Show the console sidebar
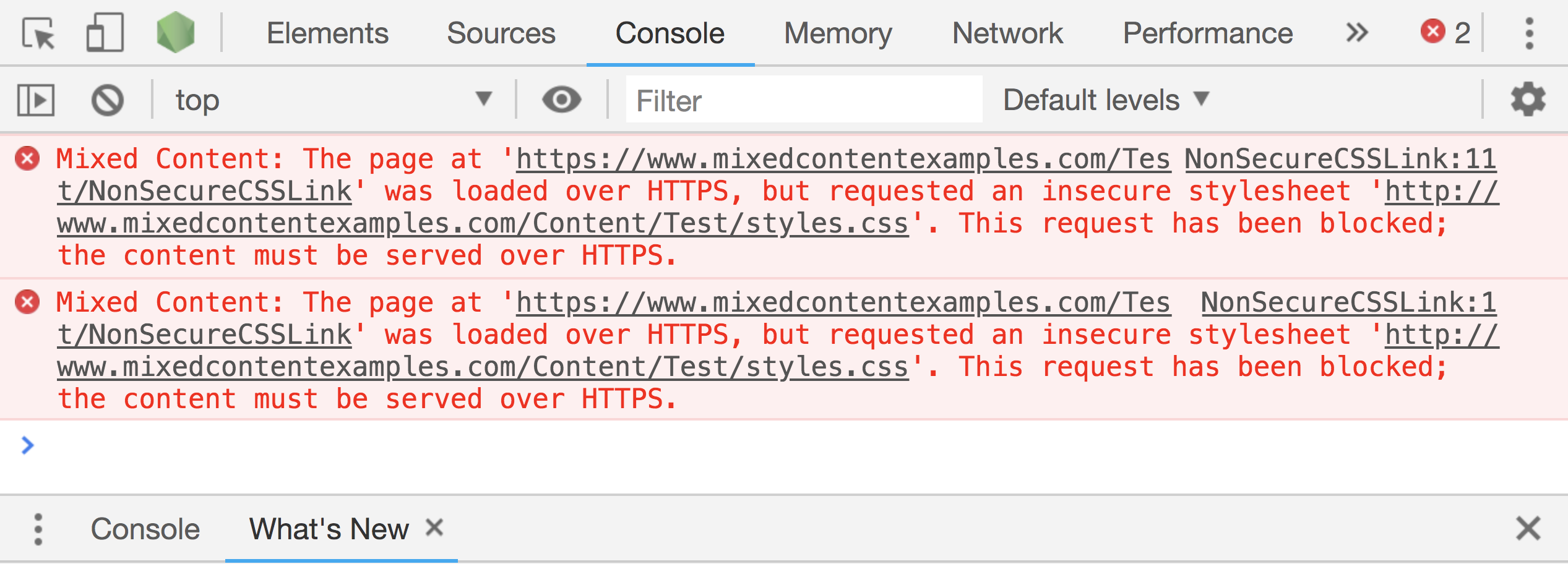The height and width of the screenshot is (564, 1568). pyautogui.click(x=35, y=99)
